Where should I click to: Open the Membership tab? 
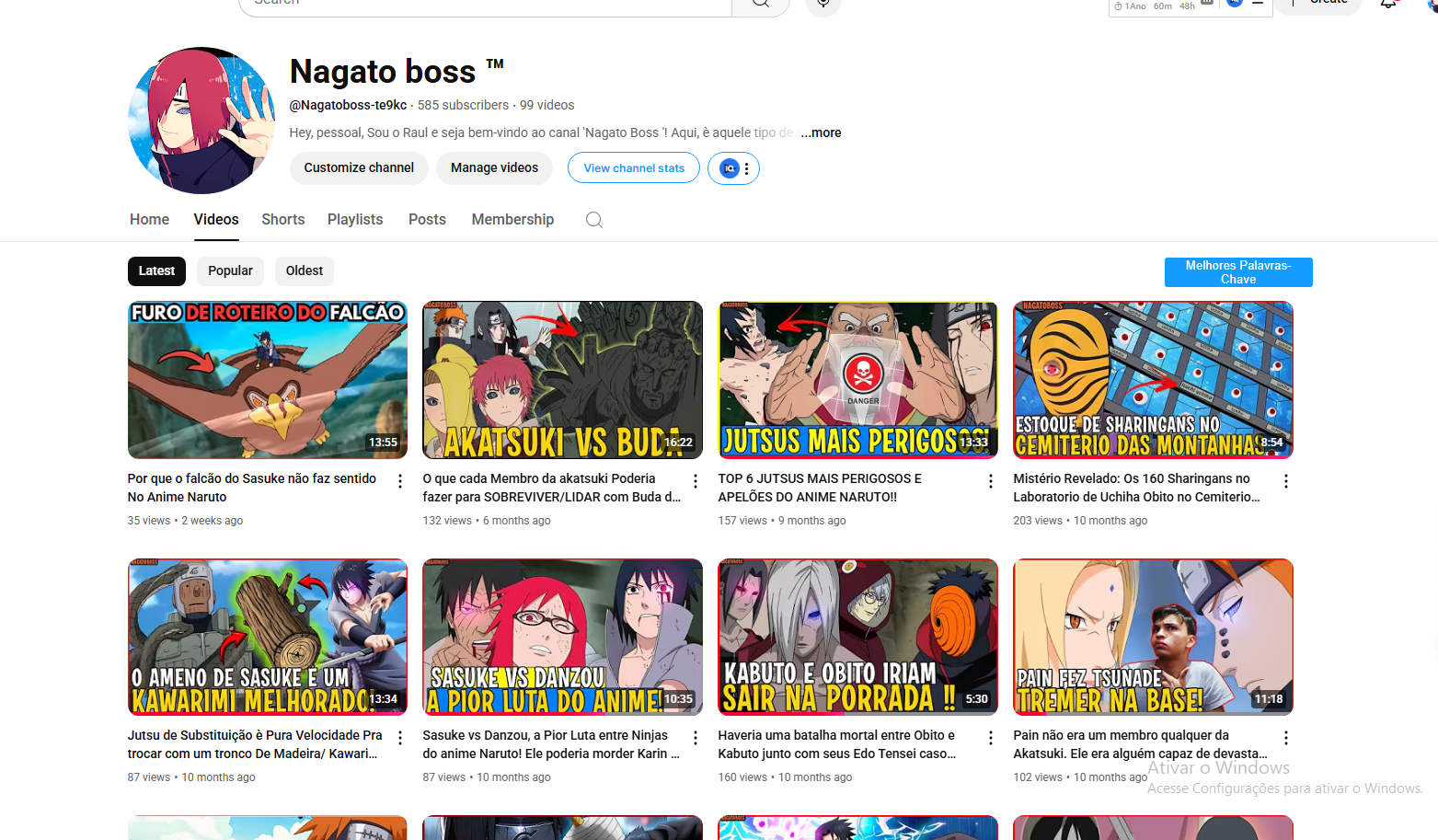tap(512, 219)
